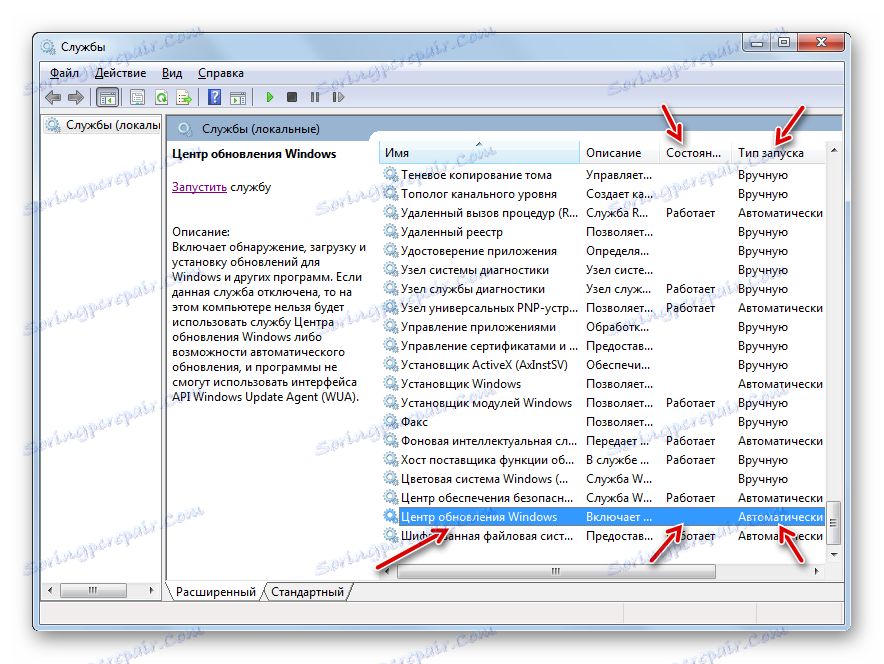884x664 pixels.
Task: Sort by the Состояние column header
Action: [695, 153]
